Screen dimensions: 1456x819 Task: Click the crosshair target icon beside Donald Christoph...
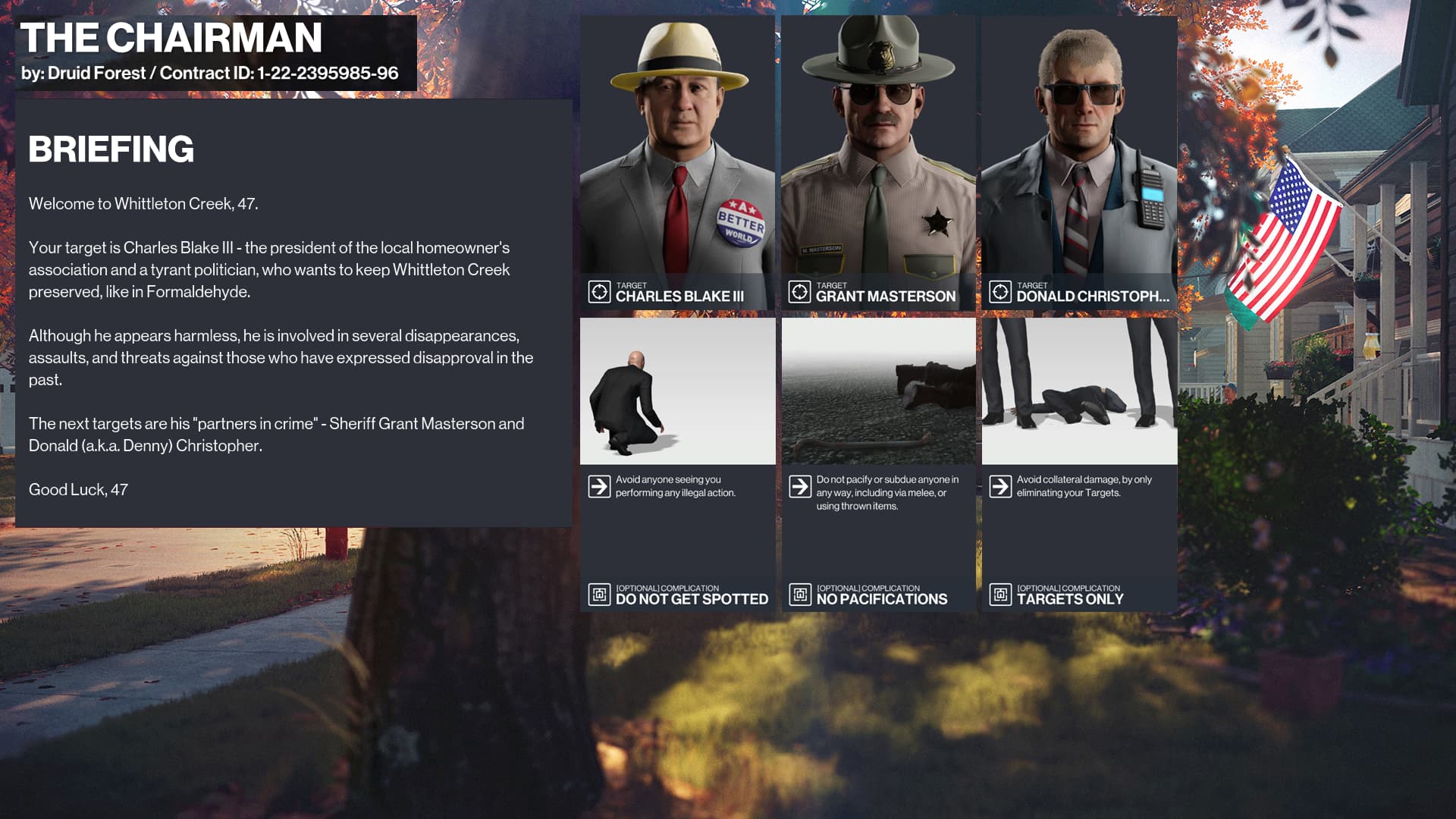point(1000,292)
